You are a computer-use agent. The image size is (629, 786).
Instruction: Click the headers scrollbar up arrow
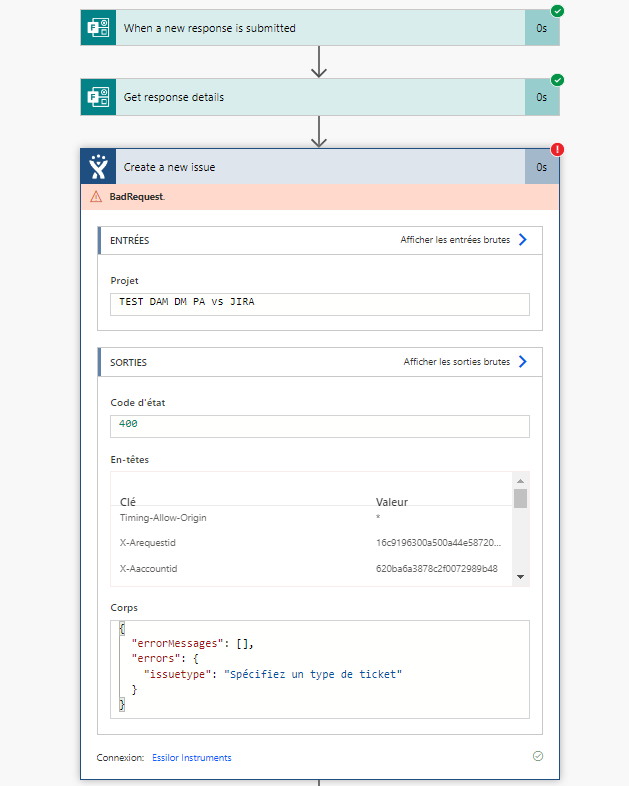click(x=520, y=481)
